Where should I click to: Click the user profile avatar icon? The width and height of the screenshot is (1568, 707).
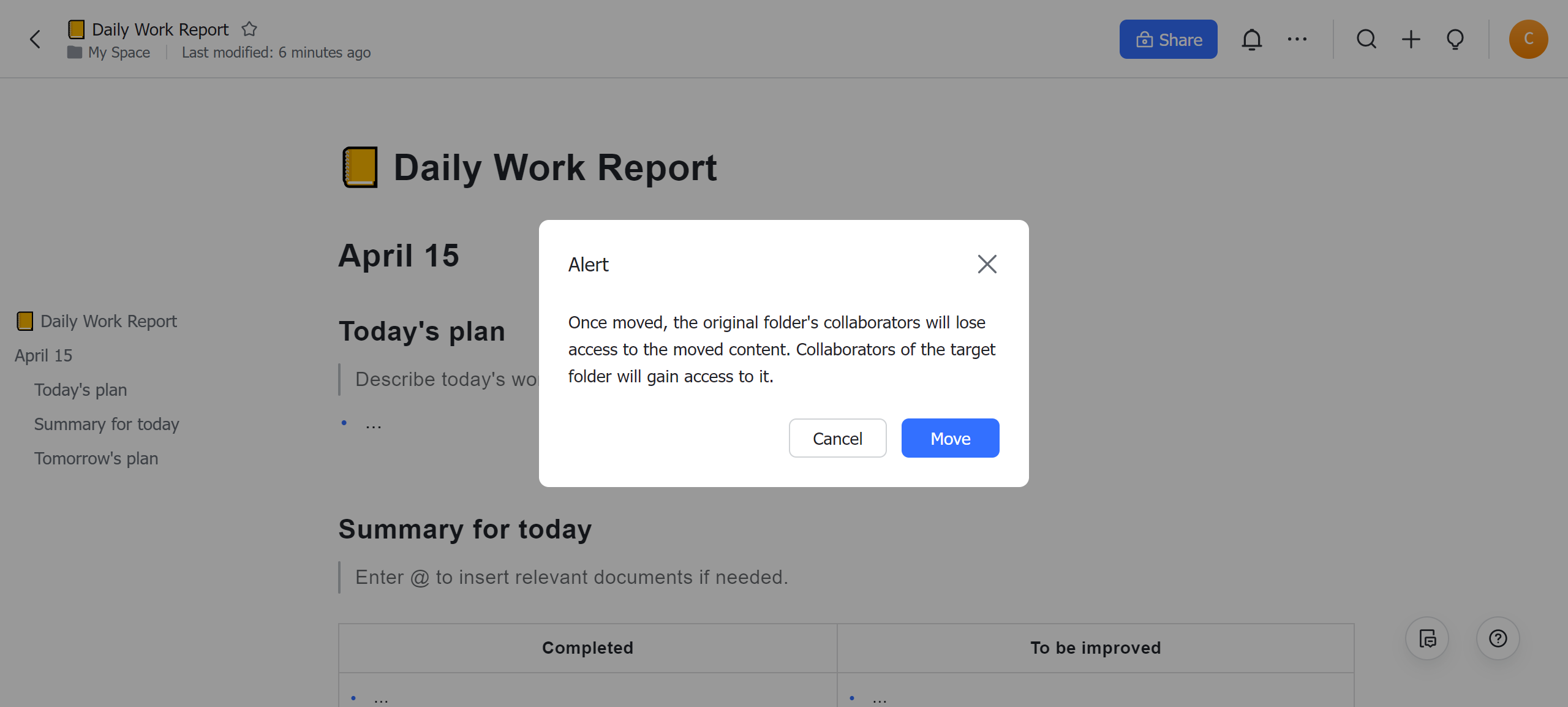pos(1530,39)
